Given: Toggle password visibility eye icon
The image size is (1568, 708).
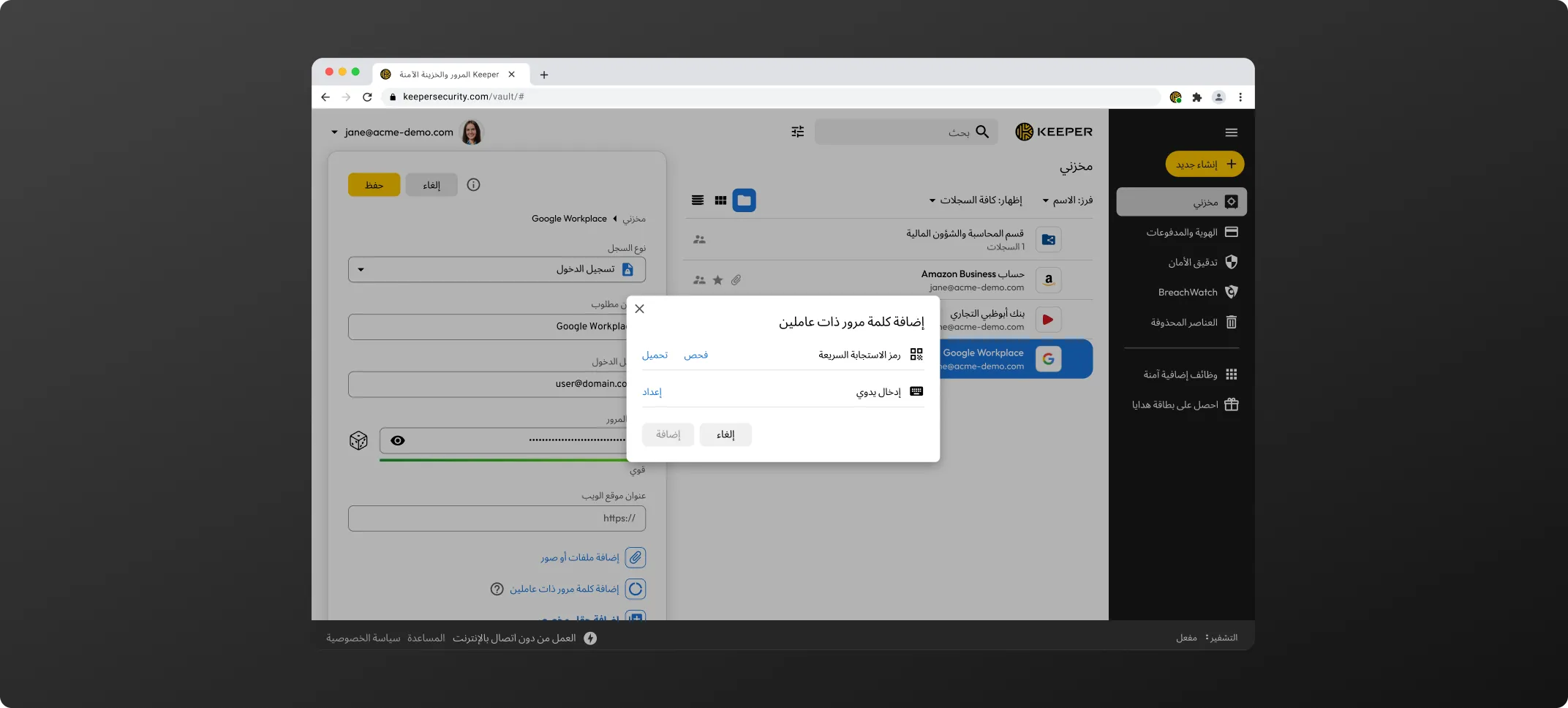Looking at the screenshot, I should pos(398,440).
